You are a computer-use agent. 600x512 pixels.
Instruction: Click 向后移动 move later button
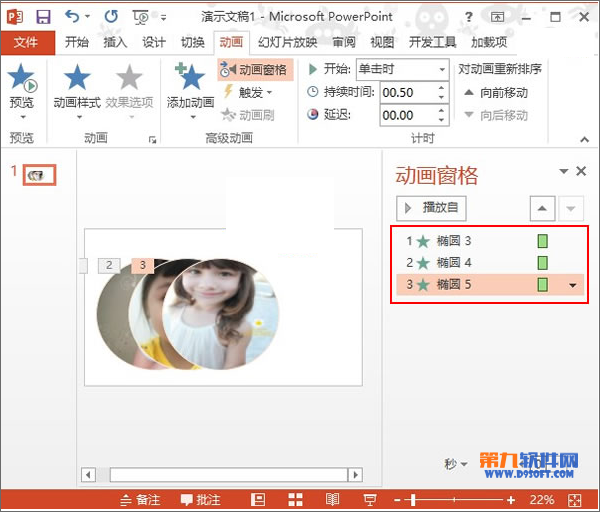point(496,115)
